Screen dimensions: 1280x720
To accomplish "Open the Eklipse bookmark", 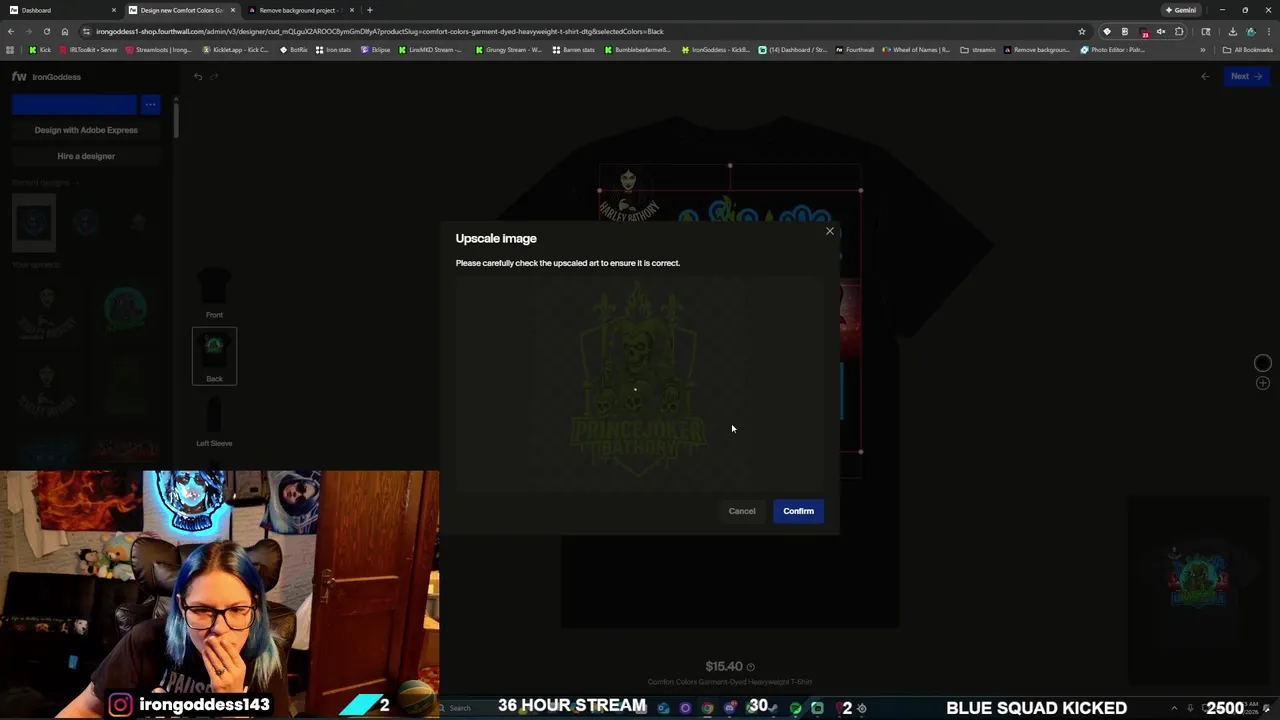I will [376, 49].
